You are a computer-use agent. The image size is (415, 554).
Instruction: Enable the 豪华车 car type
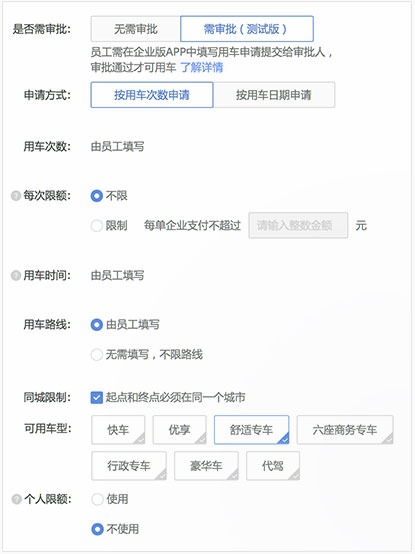click(x=206, y=466)
